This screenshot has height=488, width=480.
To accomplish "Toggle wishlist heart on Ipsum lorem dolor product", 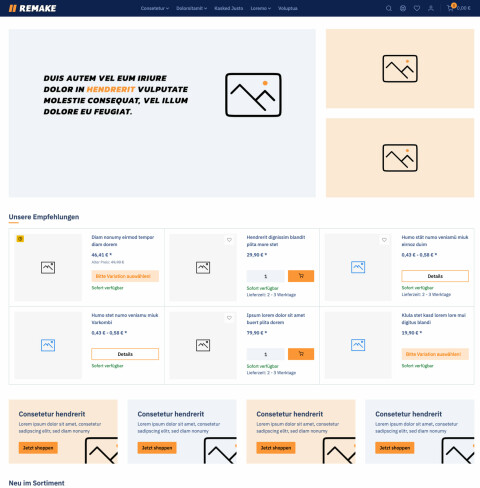I will (x=229, y=318).
